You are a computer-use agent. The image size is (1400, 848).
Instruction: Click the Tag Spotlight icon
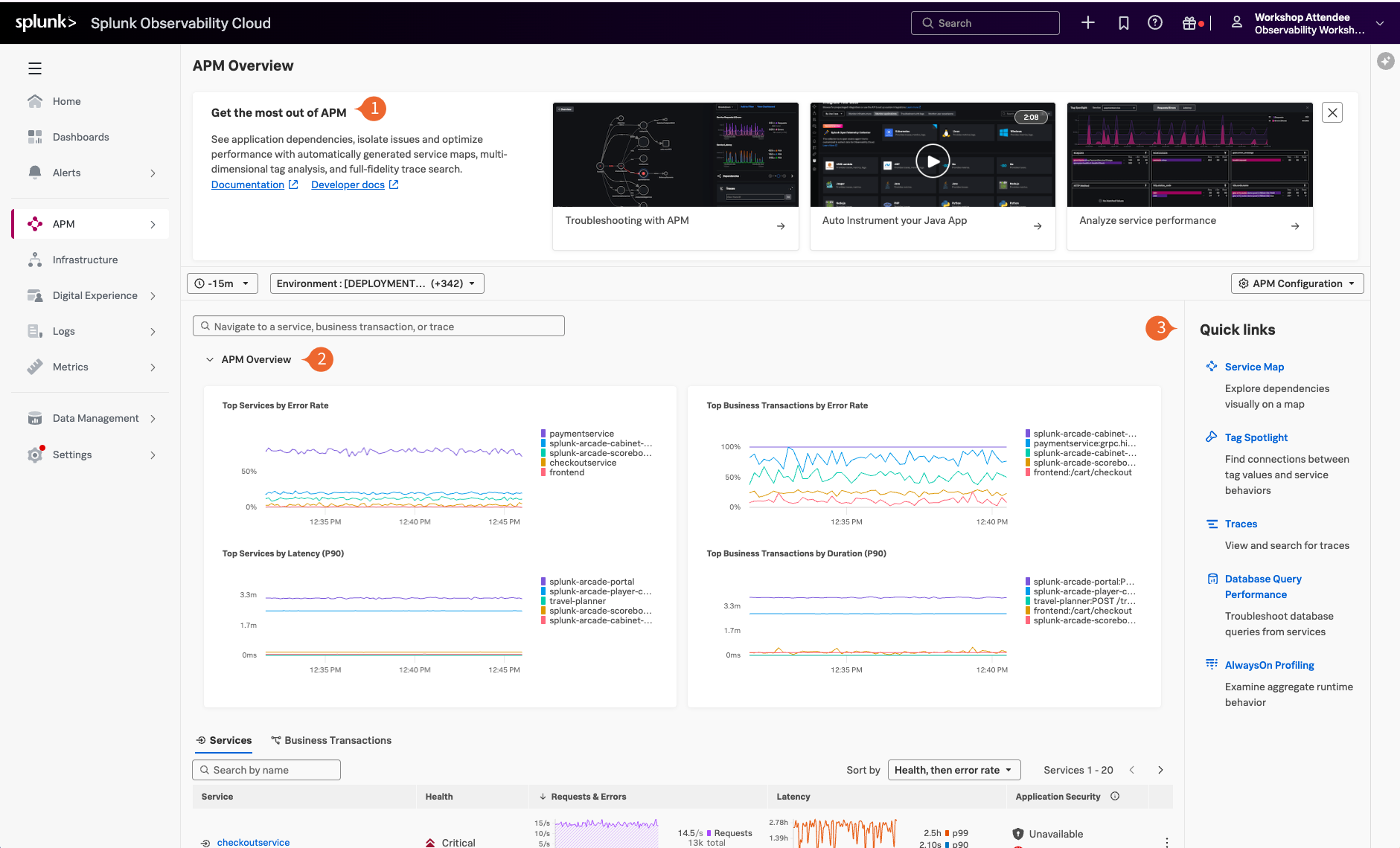1212,437
